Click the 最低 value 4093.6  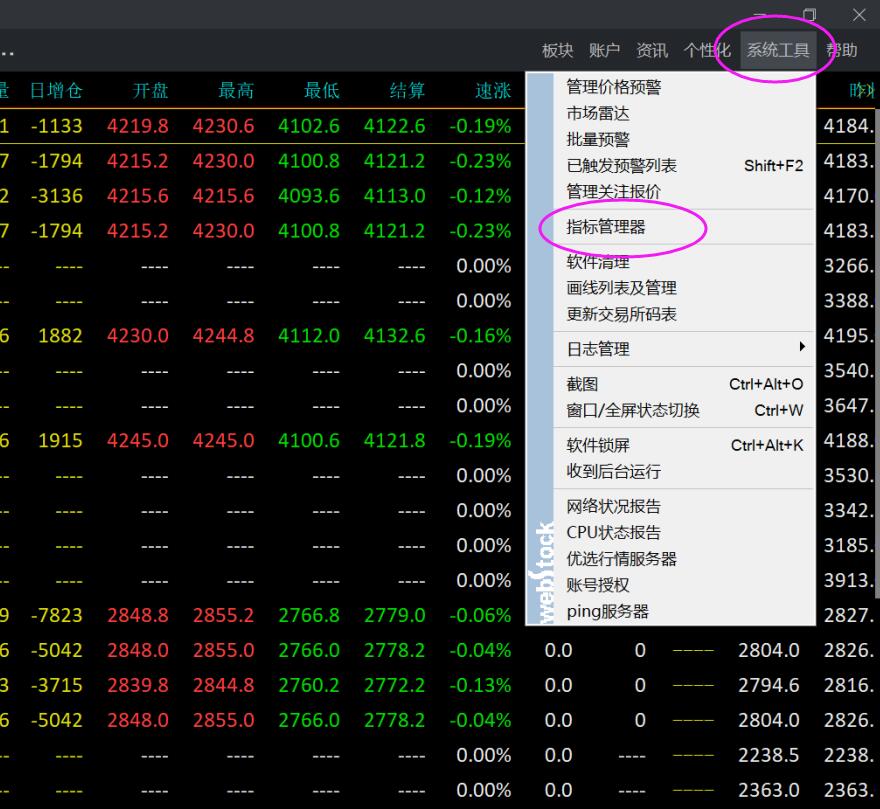pyautogui.click(x=309, y=196)
